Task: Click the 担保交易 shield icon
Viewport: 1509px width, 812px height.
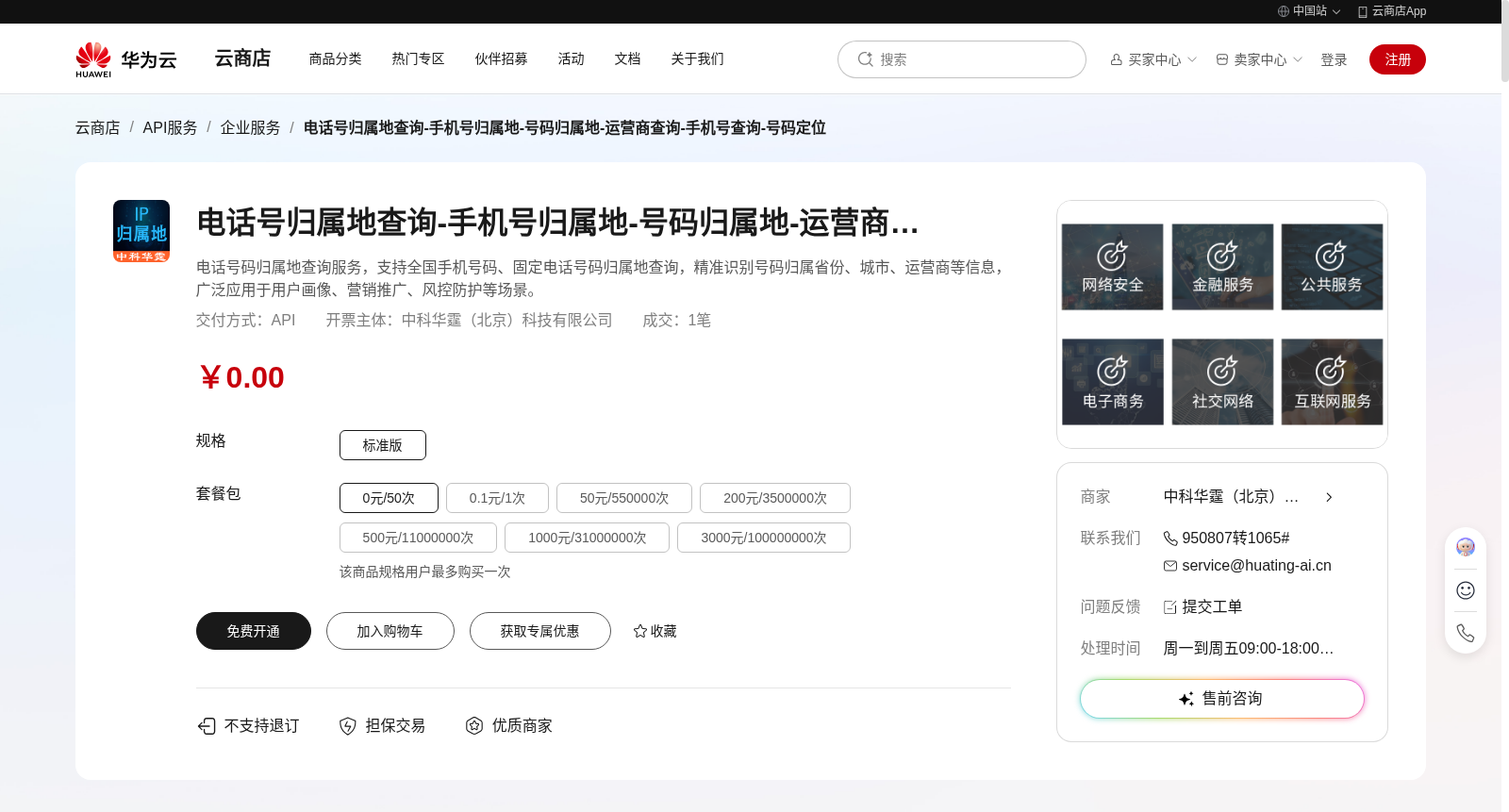Action: coord(348,725)
